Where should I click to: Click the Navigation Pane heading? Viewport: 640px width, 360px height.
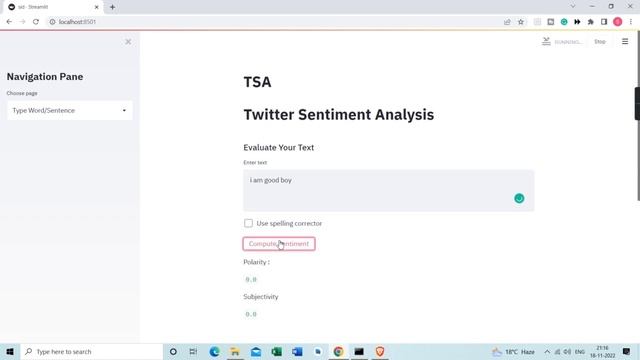(45, 77)
